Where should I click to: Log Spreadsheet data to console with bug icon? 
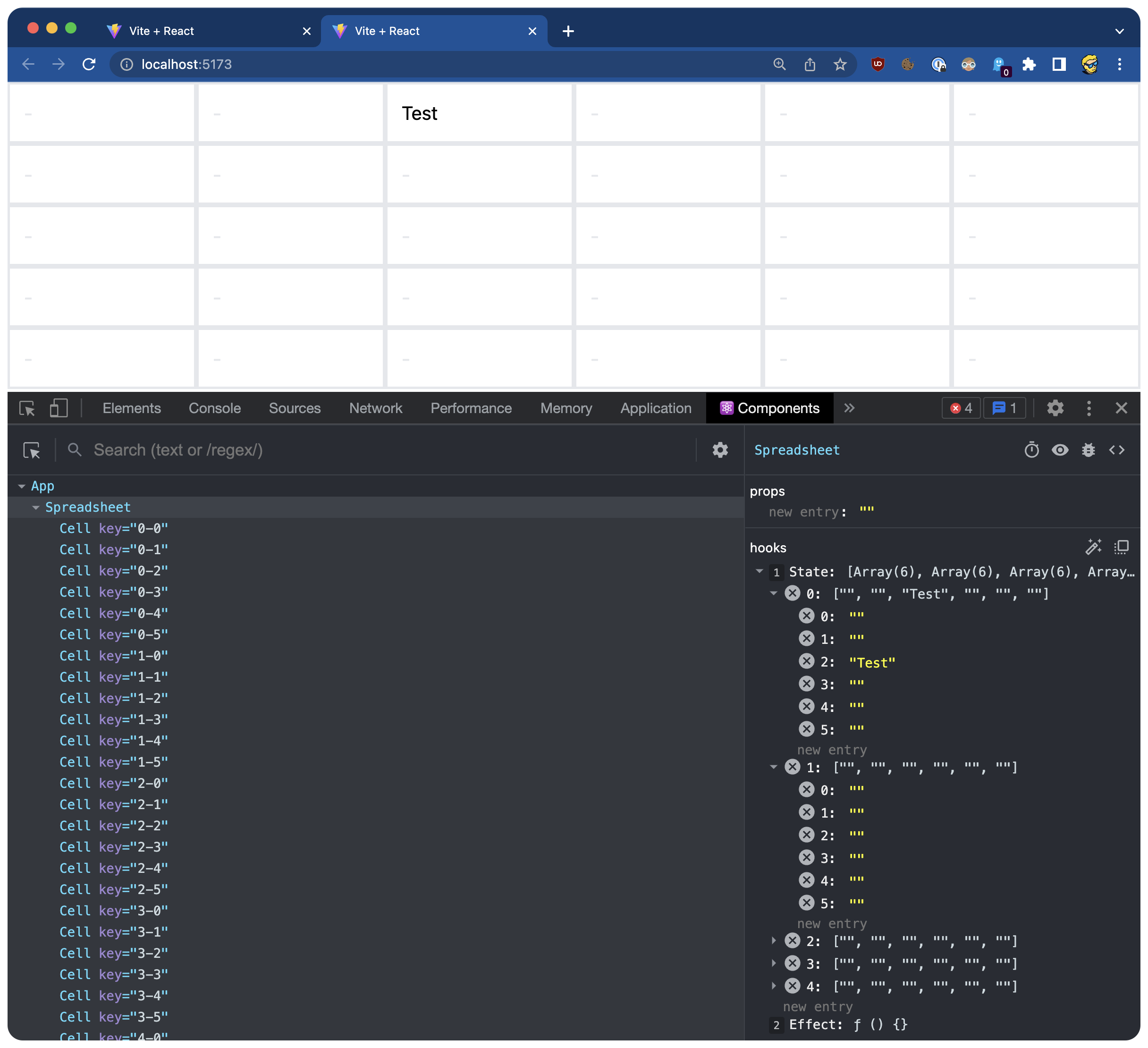(x=1088, y=450)
